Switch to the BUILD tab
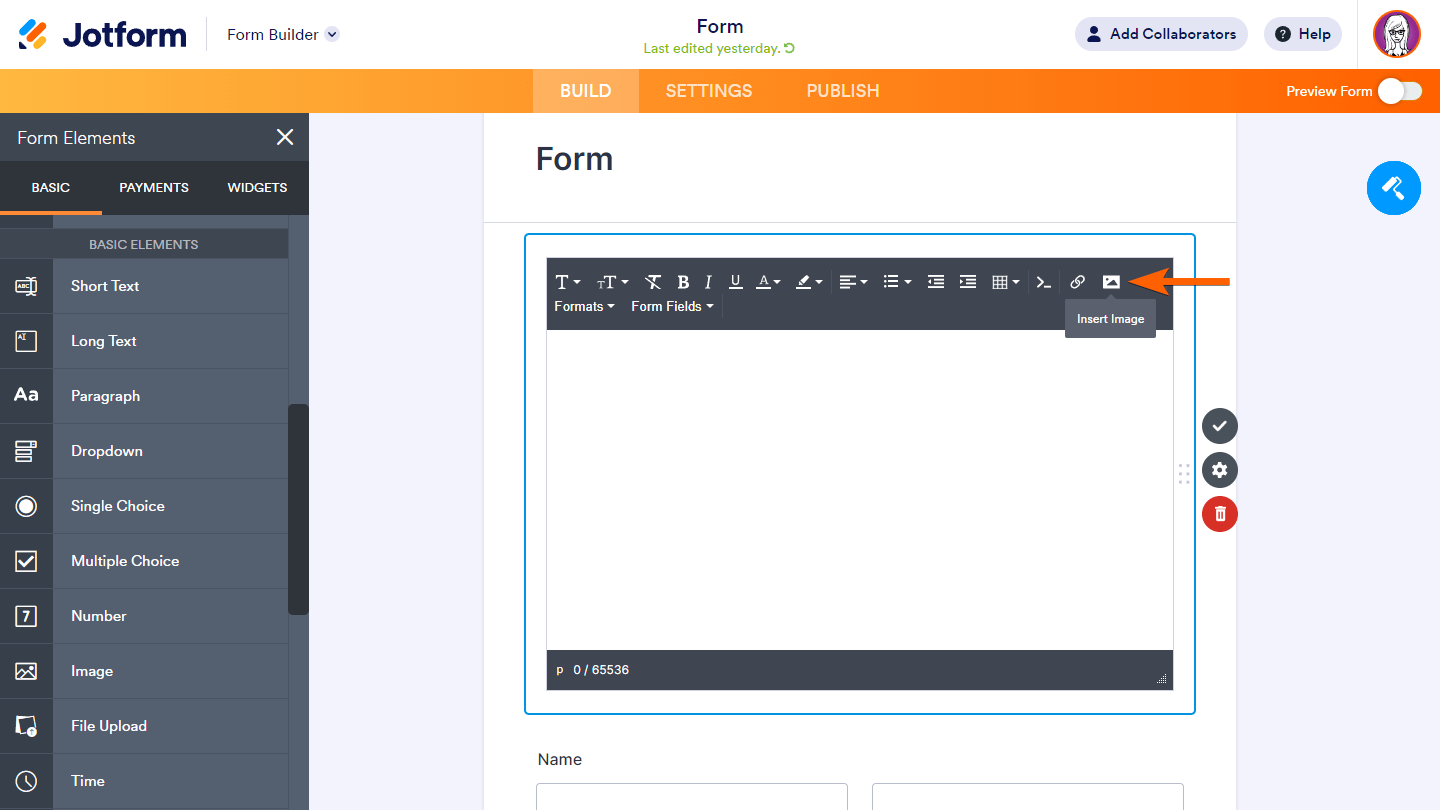 click(586, 91)
